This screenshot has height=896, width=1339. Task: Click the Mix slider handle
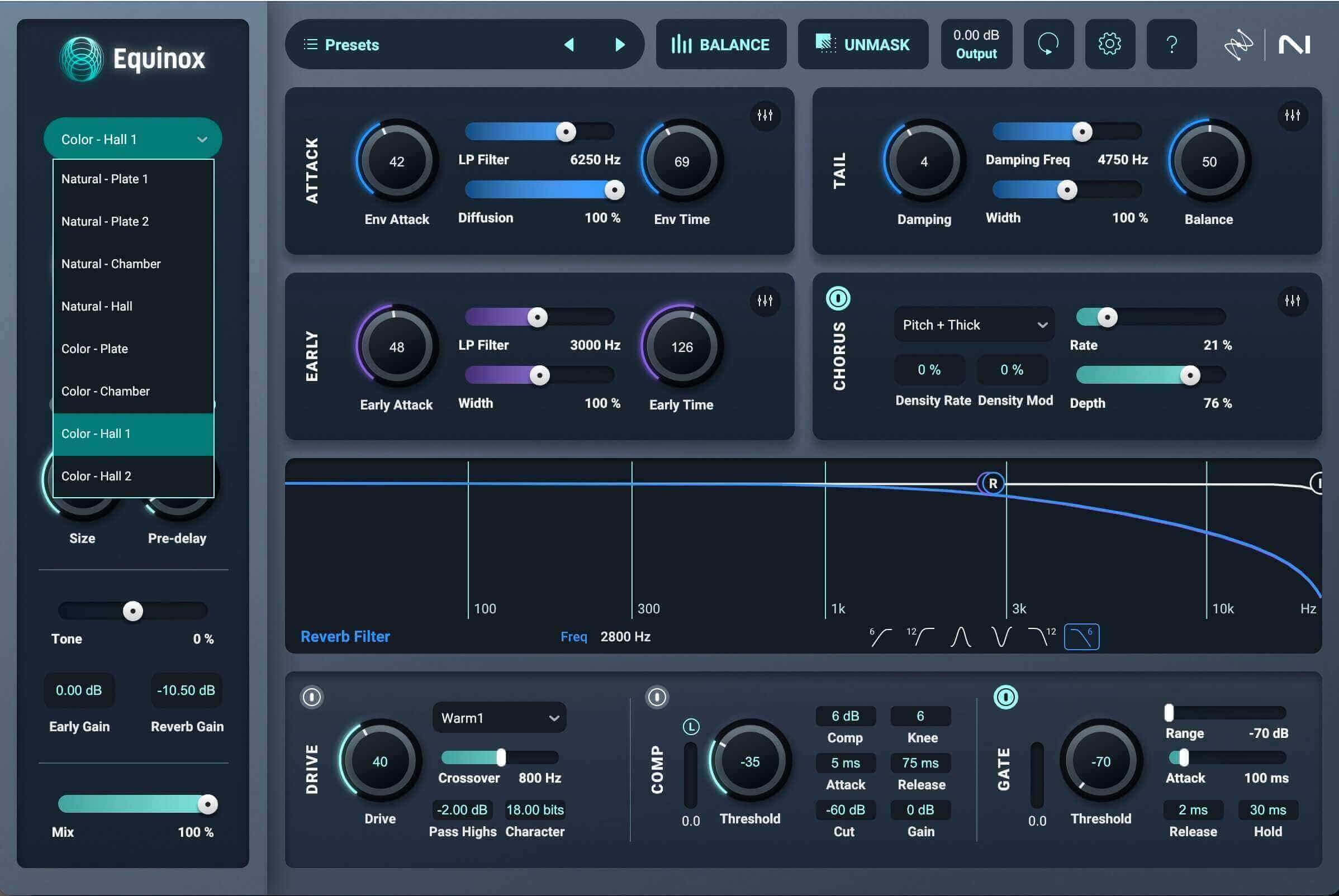click(207, 804)
